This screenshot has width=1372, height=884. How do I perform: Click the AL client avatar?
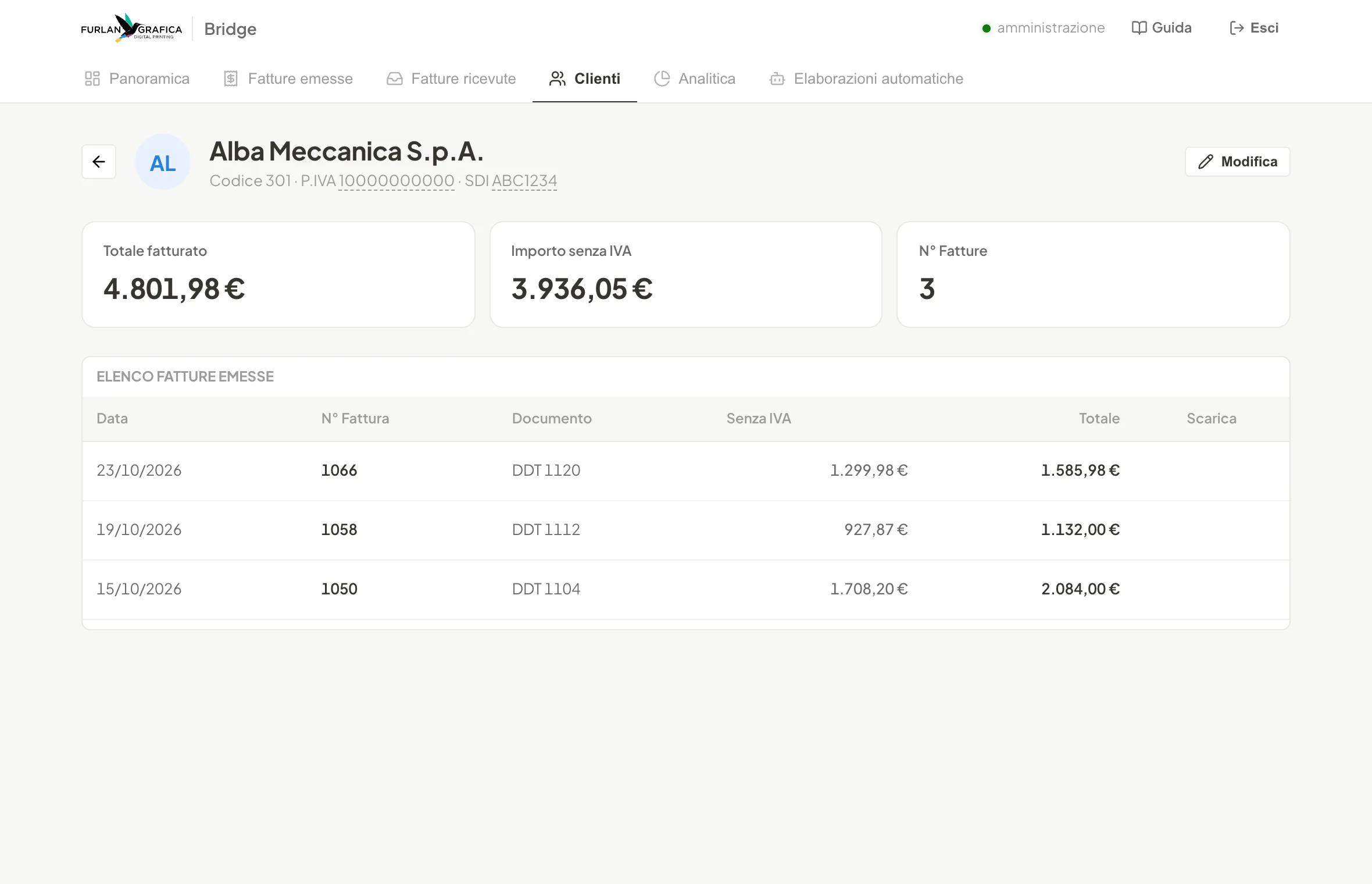[163, 162]
